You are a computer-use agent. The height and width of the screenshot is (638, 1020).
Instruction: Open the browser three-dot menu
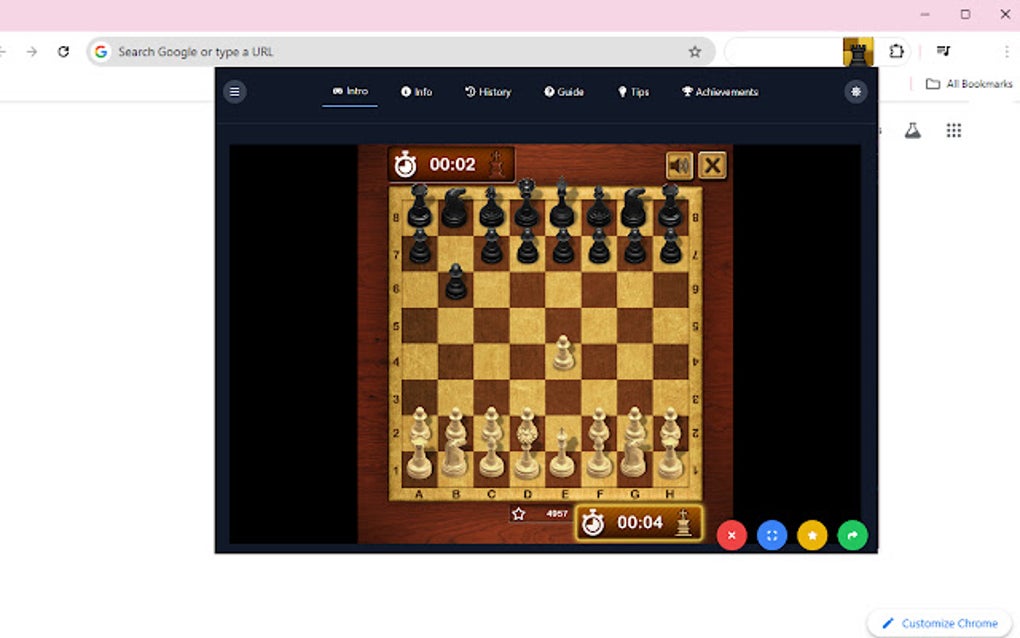click(x=1006, y=51)
